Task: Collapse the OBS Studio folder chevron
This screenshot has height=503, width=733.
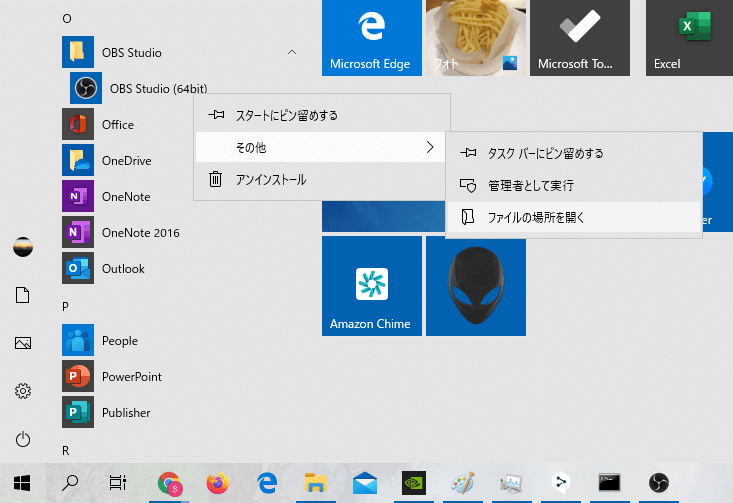Action: pos(292,52)
